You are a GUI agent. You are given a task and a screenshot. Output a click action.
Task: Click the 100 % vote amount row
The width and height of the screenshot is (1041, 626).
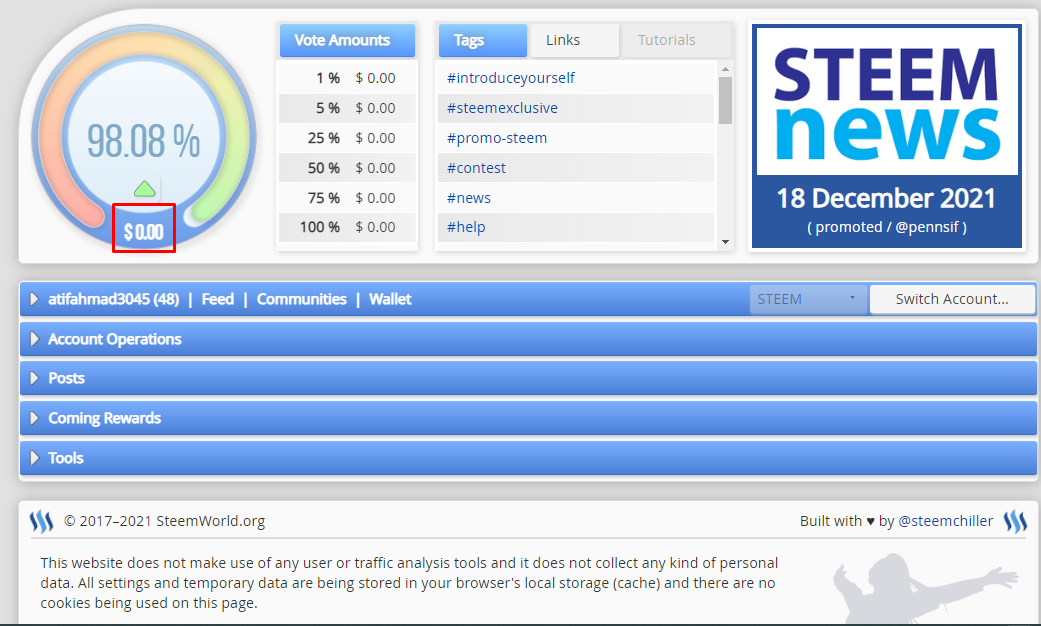pyautogui.click(x=347, y=227)
